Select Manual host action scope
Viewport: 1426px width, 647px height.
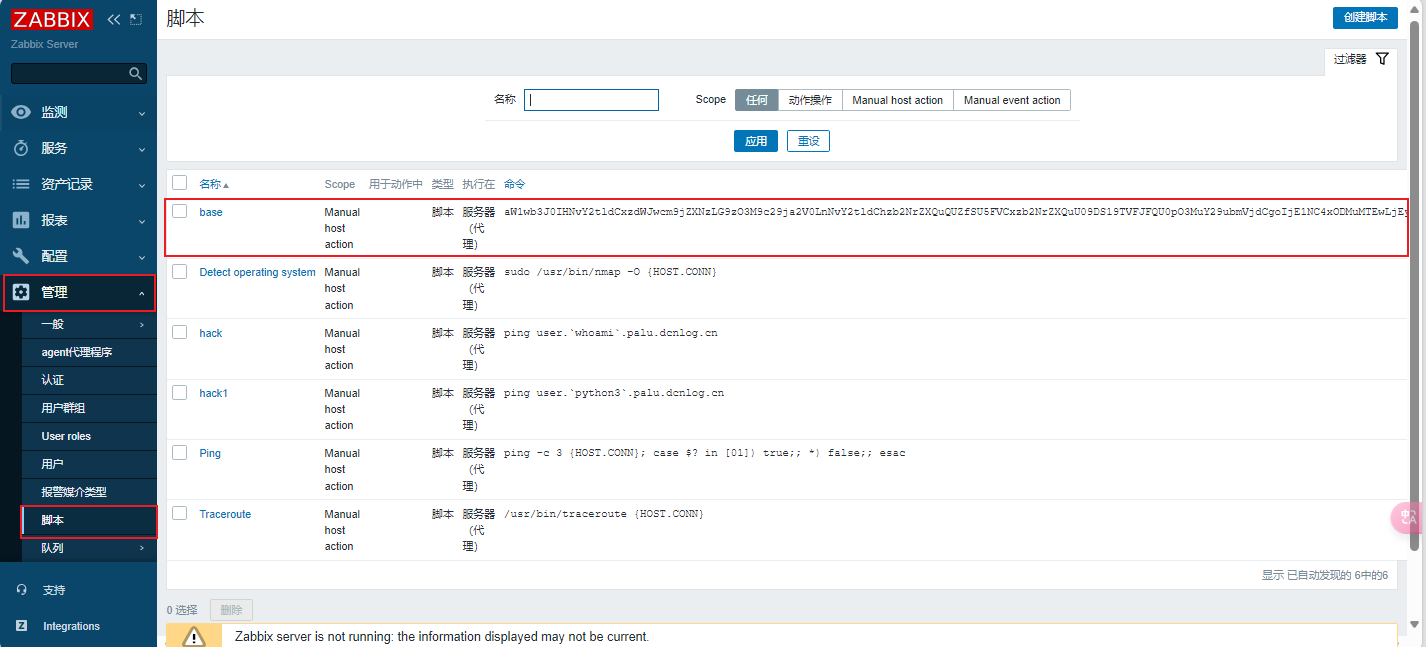(897, 100)
